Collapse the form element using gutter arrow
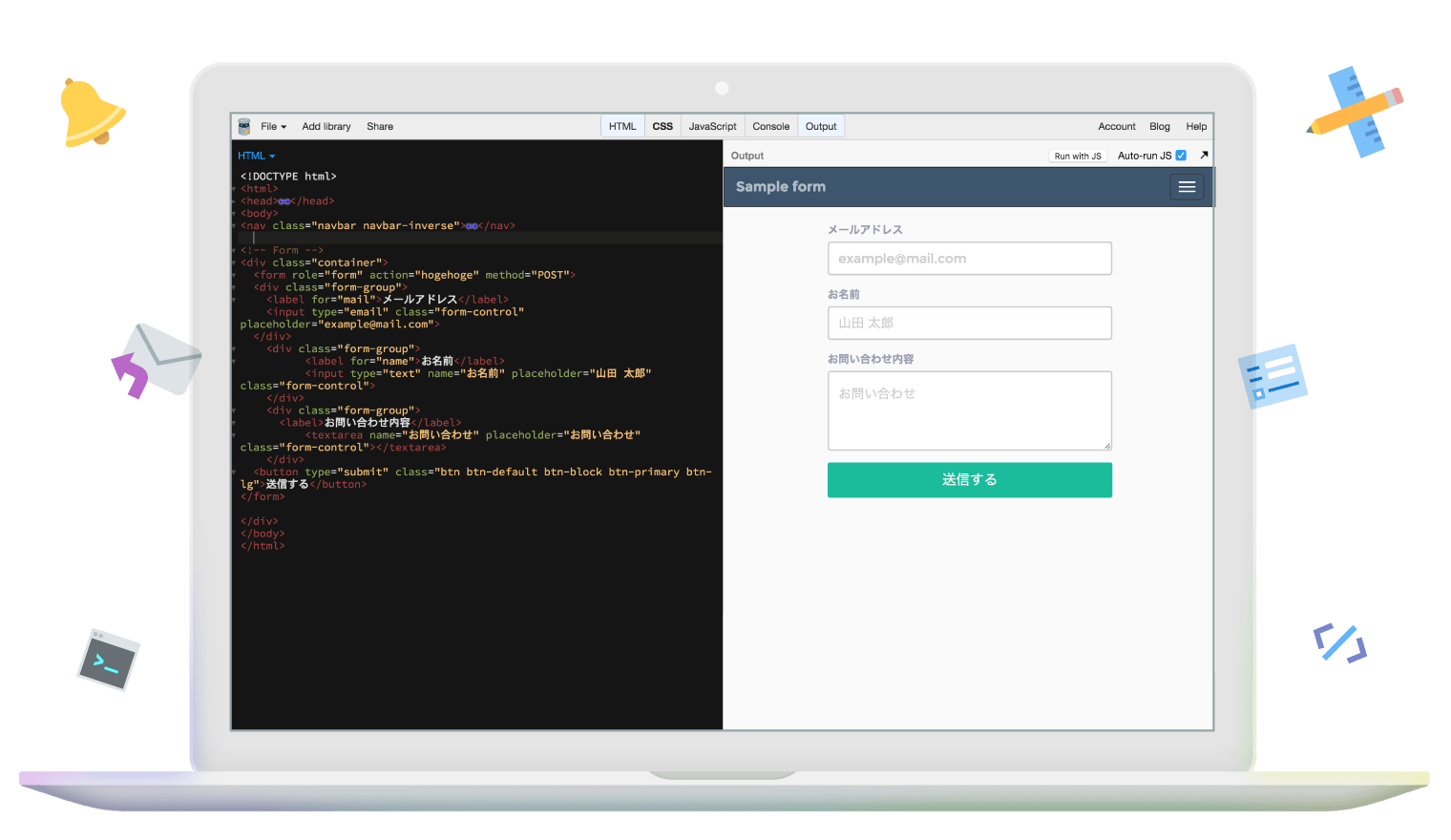The image size is (1451, 840). (234, 275)
